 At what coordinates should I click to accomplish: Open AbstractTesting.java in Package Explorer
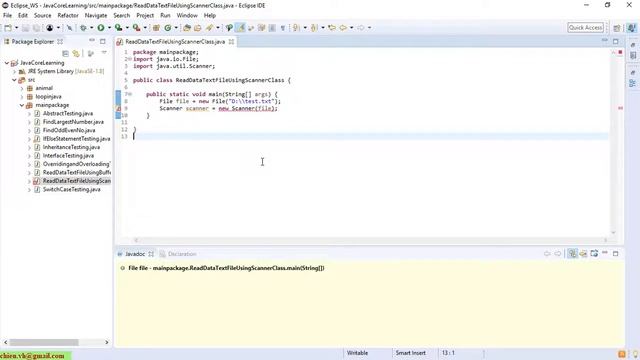pos(68,113)
